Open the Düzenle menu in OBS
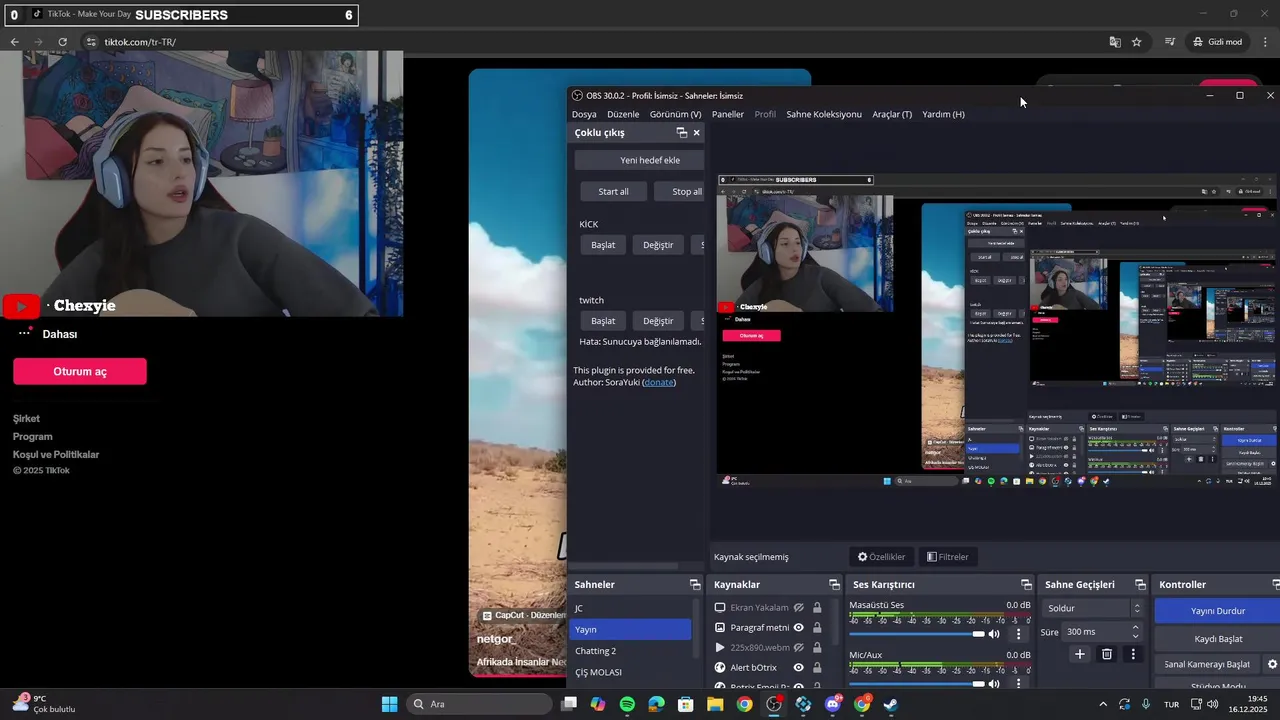Image resolution: width=1280 pixels, height=720 pixels. coord(623,114)
